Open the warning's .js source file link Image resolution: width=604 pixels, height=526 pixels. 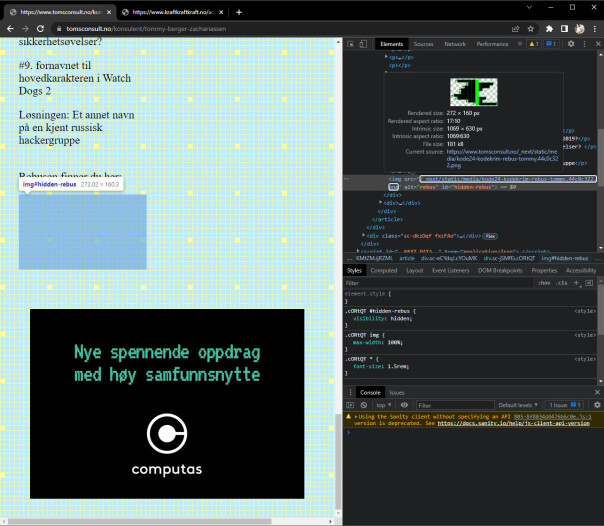coord(552,417)
